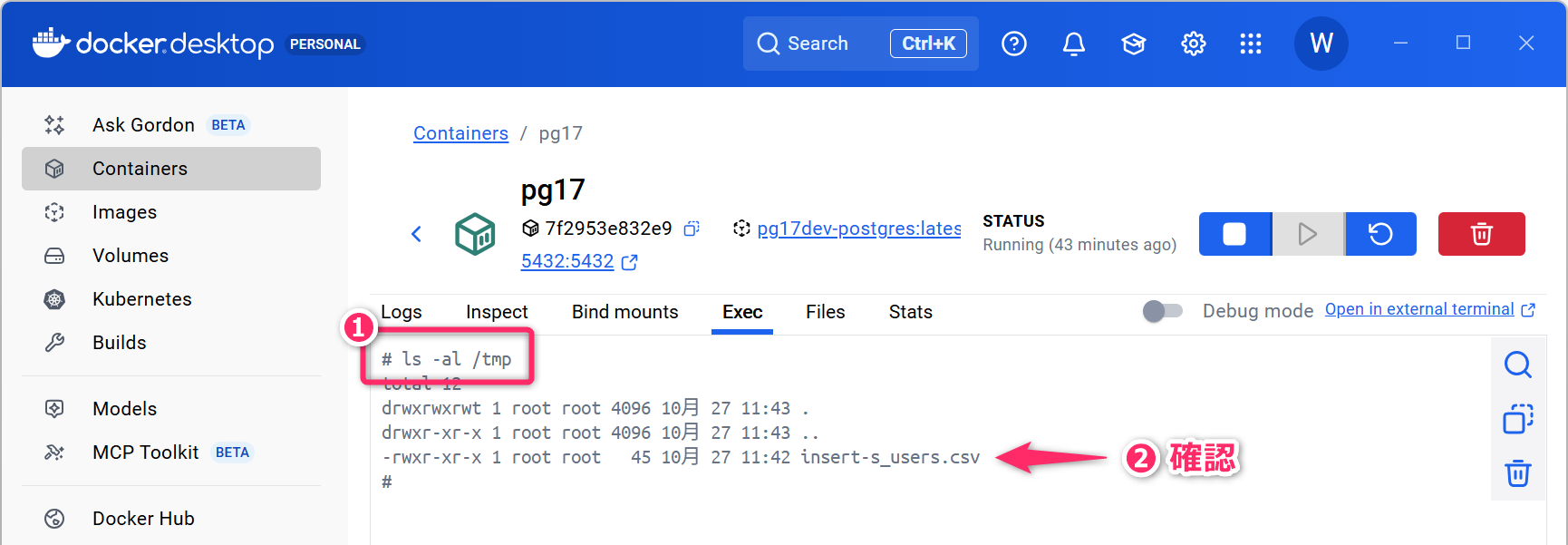Open the settings gear icon
The height and width of the screenshot is (545, 1568).
[x=1193, y=44]
